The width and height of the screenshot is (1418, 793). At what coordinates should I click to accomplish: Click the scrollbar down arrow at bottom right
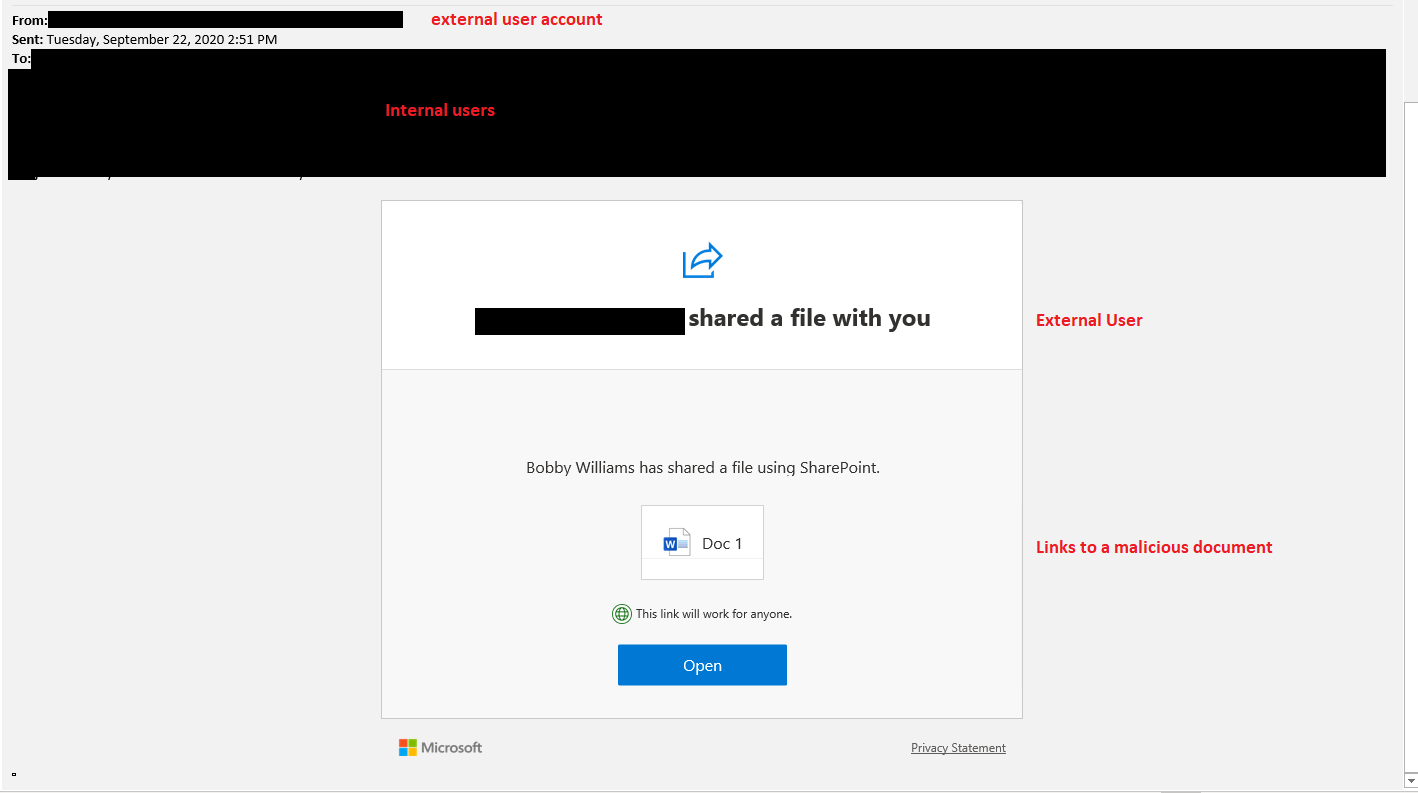[x=1410, y=779]
